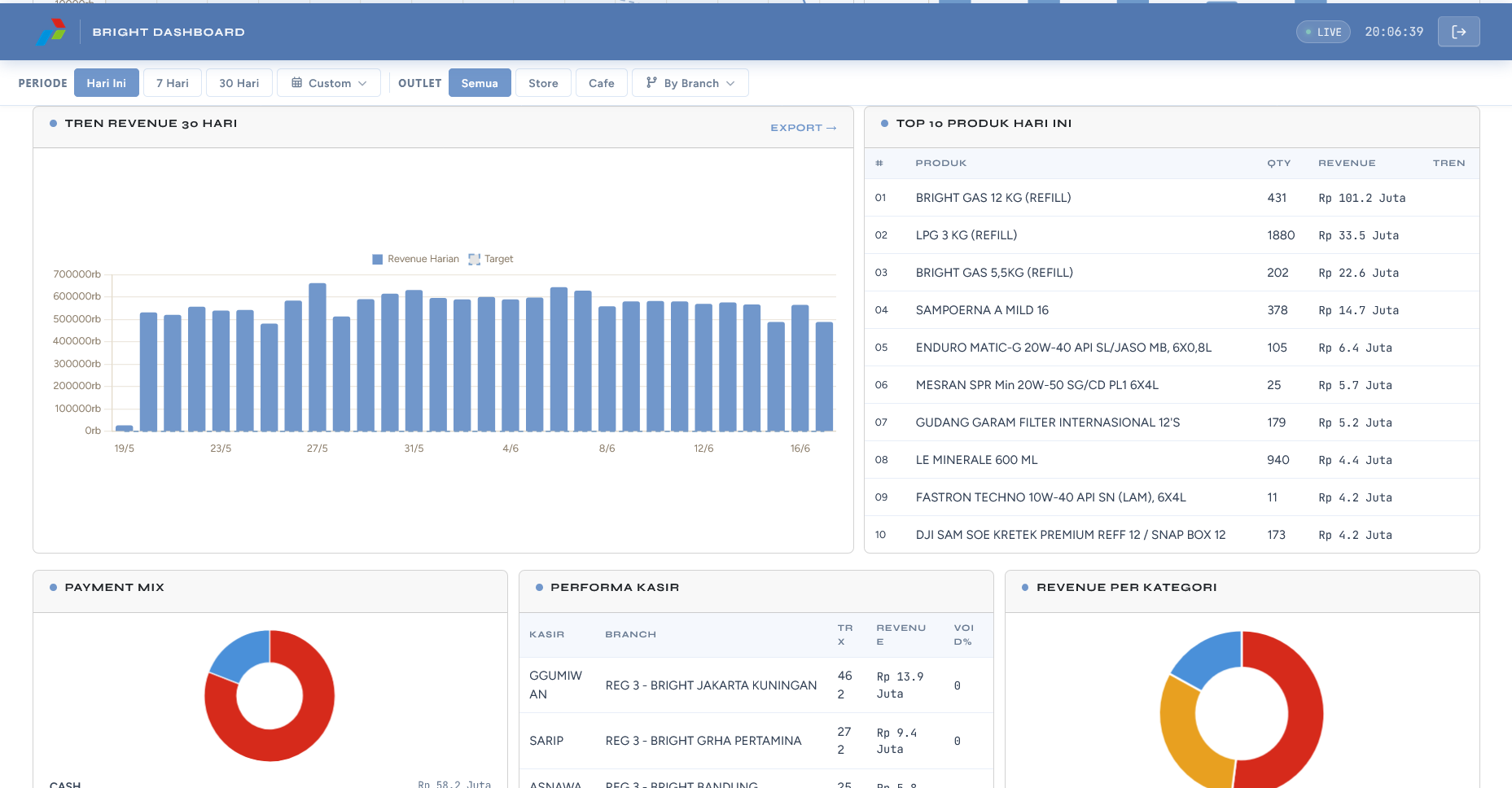Click REG 3 - BRIGHT JAKARTA KUNINGAN branch
1512x788 pixels.
tap(711, 685)
